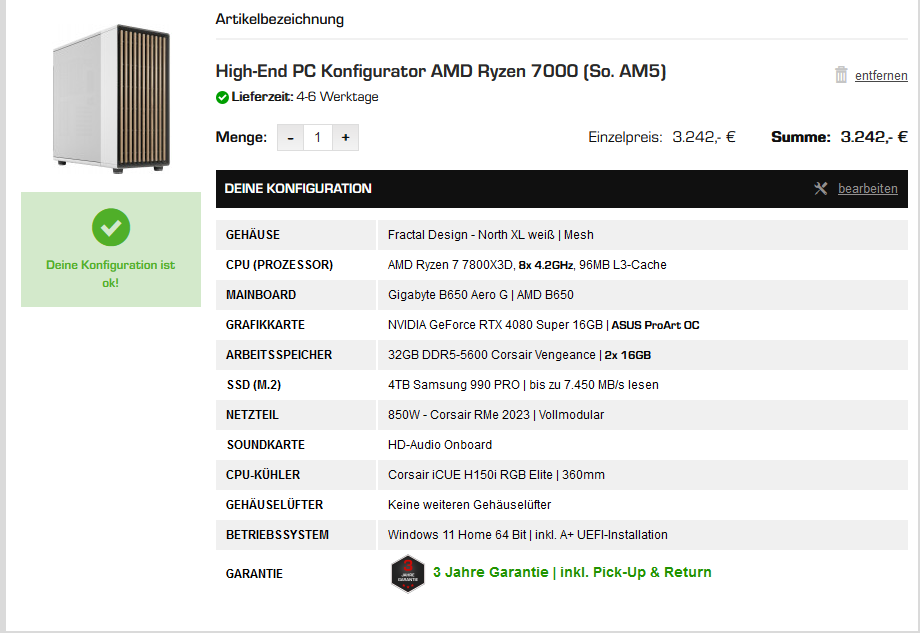
Task: Click the BETRIEBSSYSTEM row label
Action: pos(278,534)
